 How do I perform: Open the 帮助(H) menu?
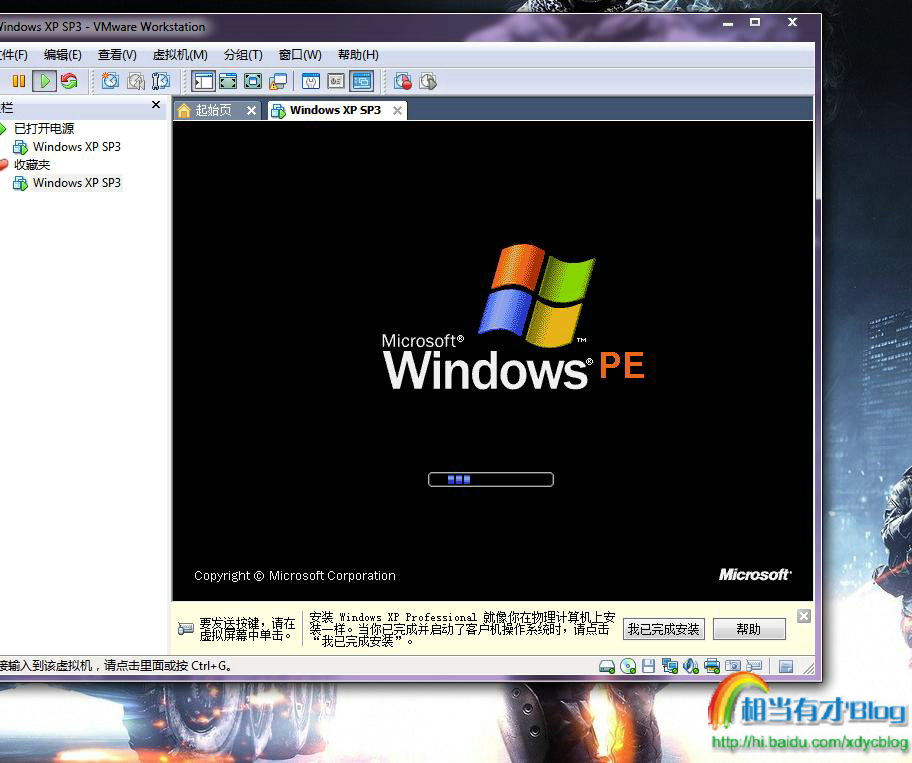click(x=358, y=55)
